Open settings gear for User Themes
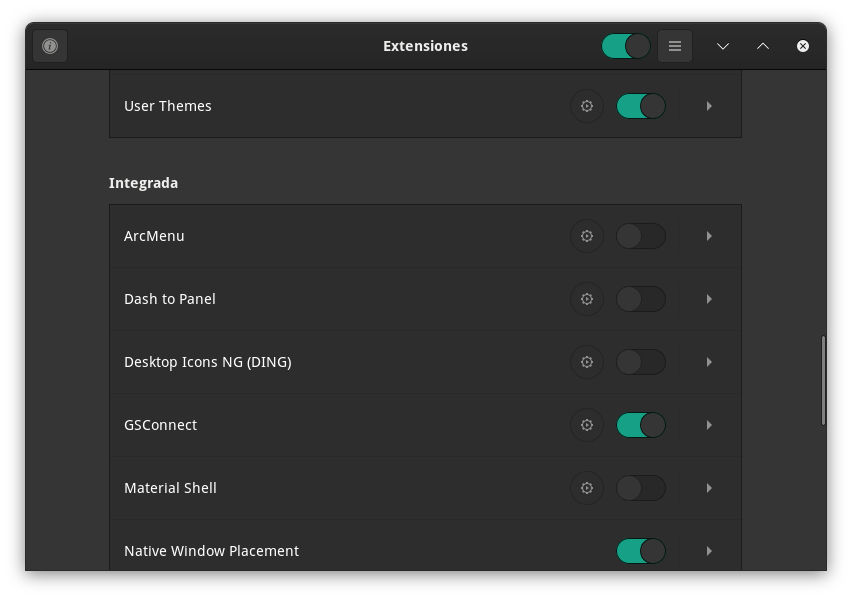852x599 pixels. click(x=587, y=106)
